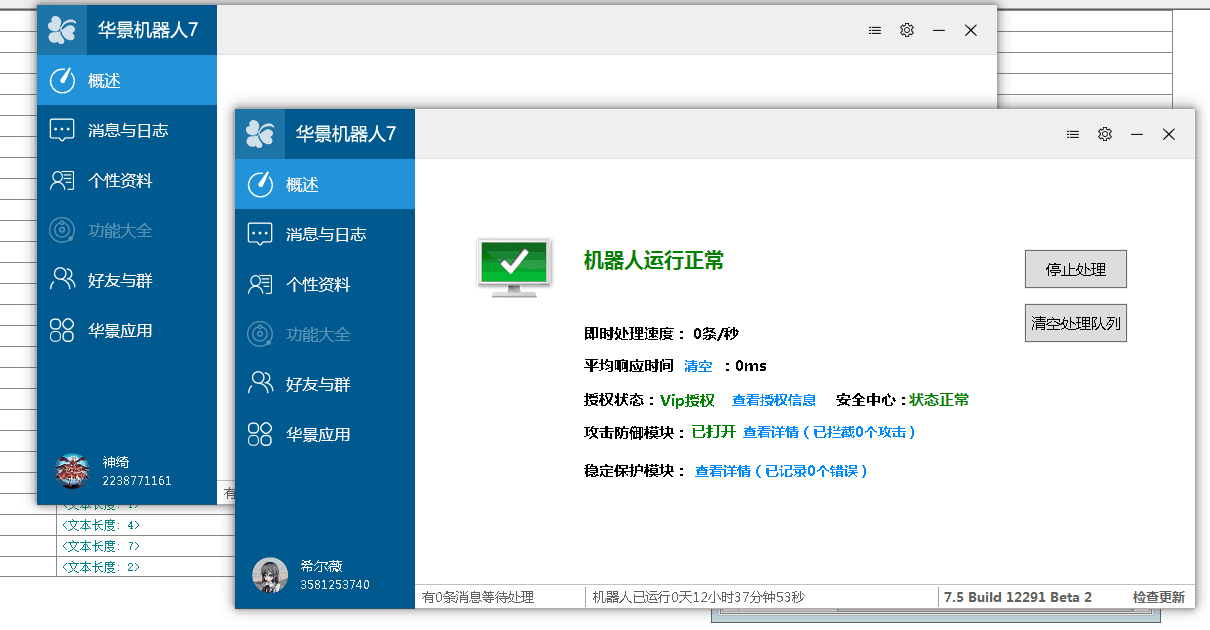1210x630 pixels.
Task: Click account number 2238771161 in back window
Action: pos(137,481)
